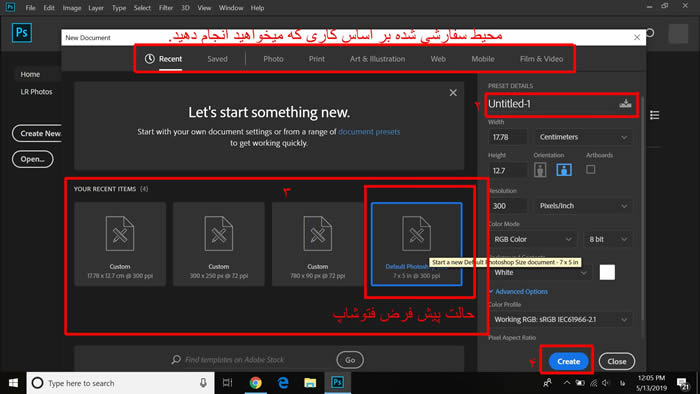
Task: Click the search icon on the Photoshop home screen
Action: tap(650, 33)
